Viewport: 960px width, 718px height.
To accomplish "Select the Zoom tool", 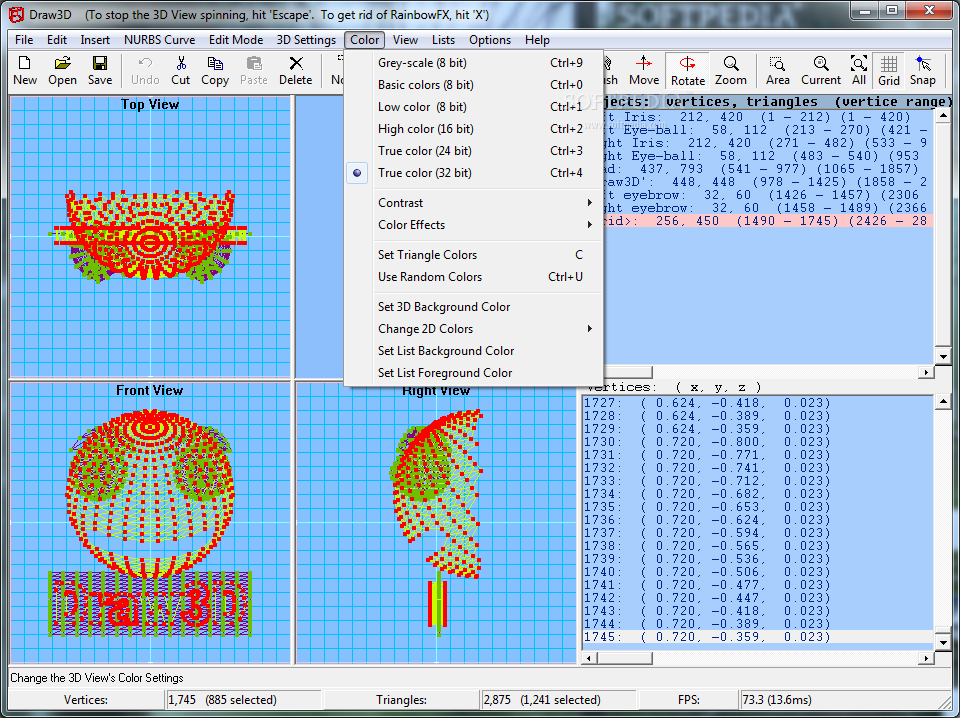I will (x=730, y=70).
